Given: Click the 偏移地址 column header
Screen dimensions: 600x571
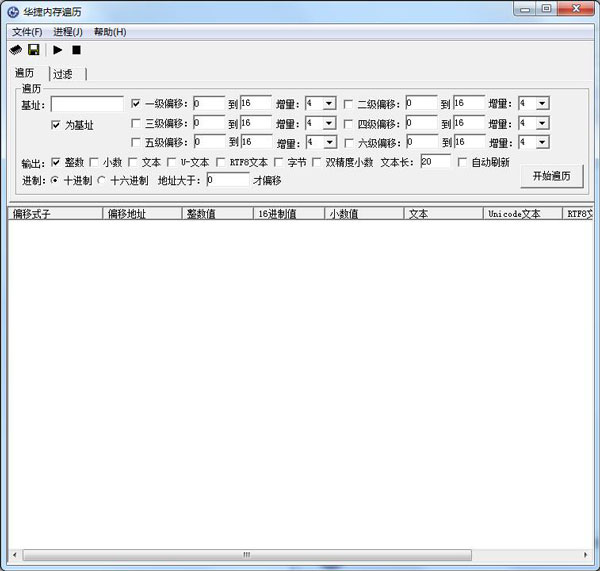Looking at the screenshot, I should [x=142, y=214].
